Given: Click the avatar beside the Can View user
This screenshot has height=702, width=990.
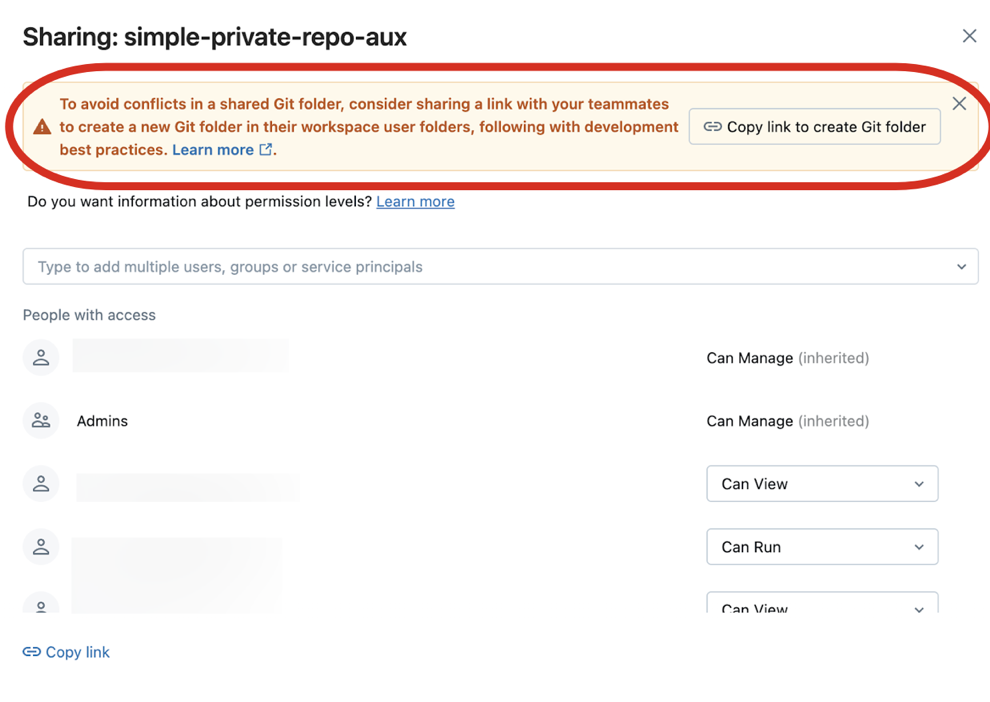Looking at the screenshot, I should [41, 483].
